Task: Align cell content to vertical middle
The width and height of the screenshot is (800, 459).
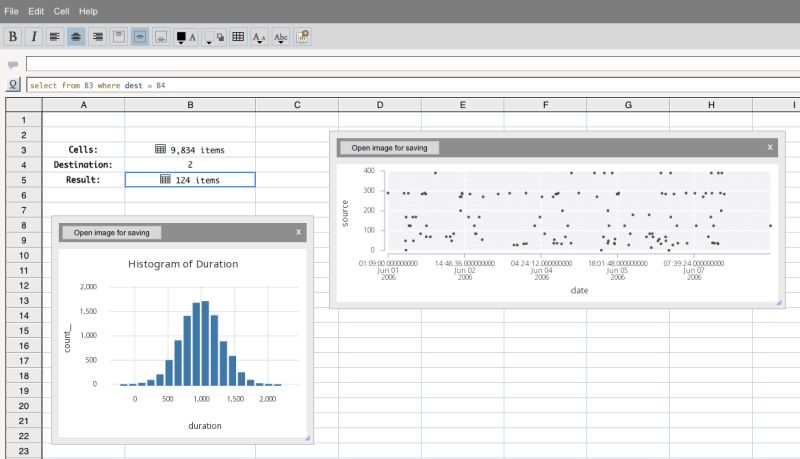Action: pos(140,37)
